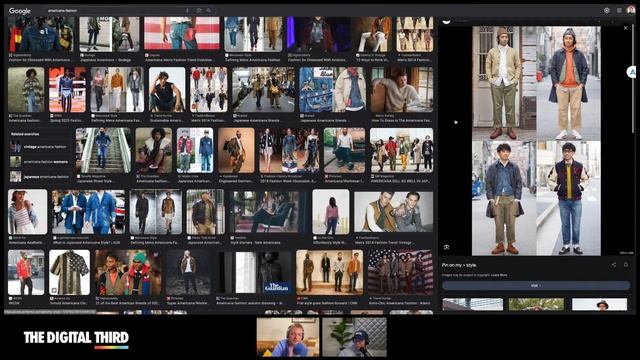The width and height of the screenshot is (640, 360).
Task: Open search by image camera icon
Action: coord(199,11)
